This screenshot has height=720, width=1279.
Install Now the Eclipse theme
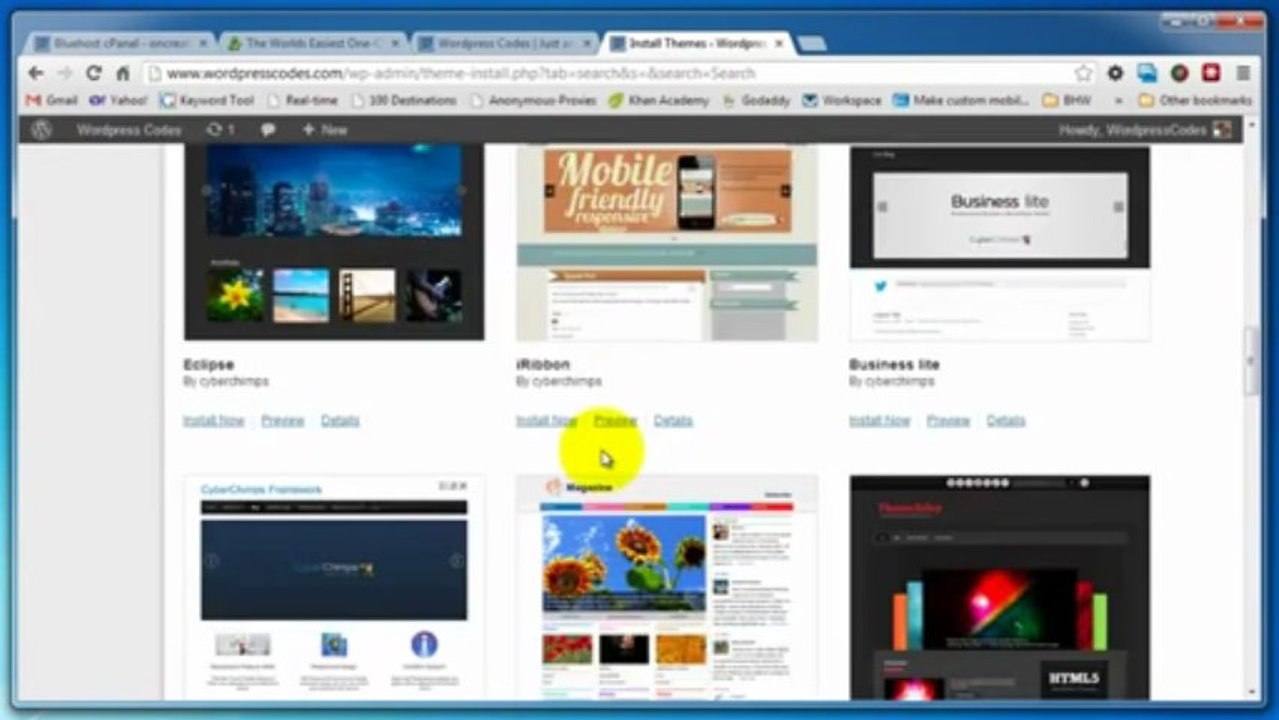[x=214, y=421]
